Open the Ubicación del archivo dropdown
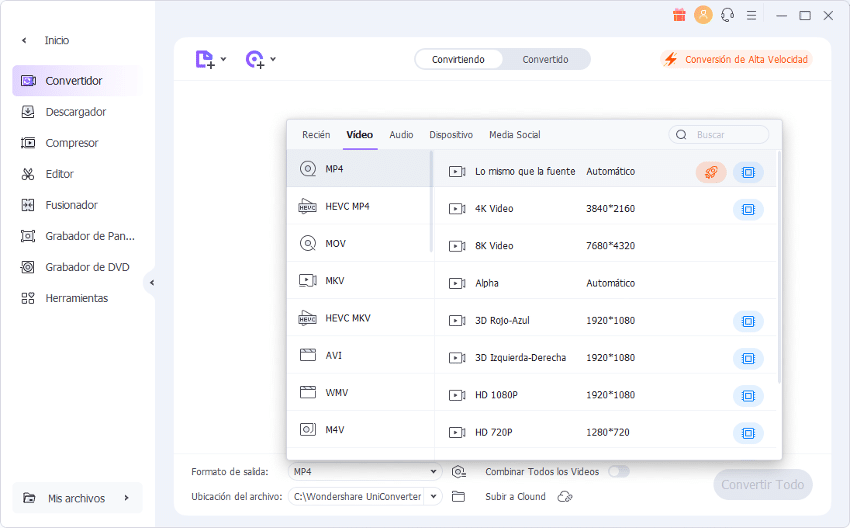Viewport: 850px width, 528px height. point(433,496)
